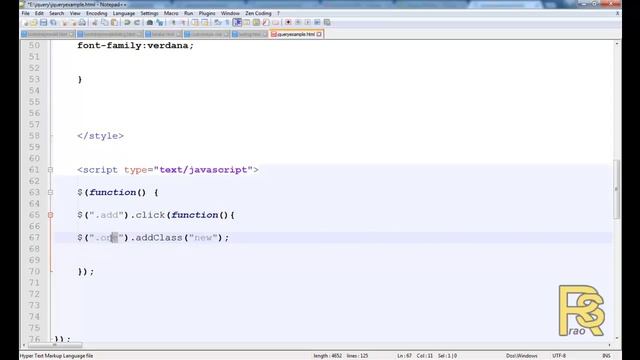Viewport: 640px width, 360px height.
Task: Click the ".add" selector string
Action: (106, 215)
